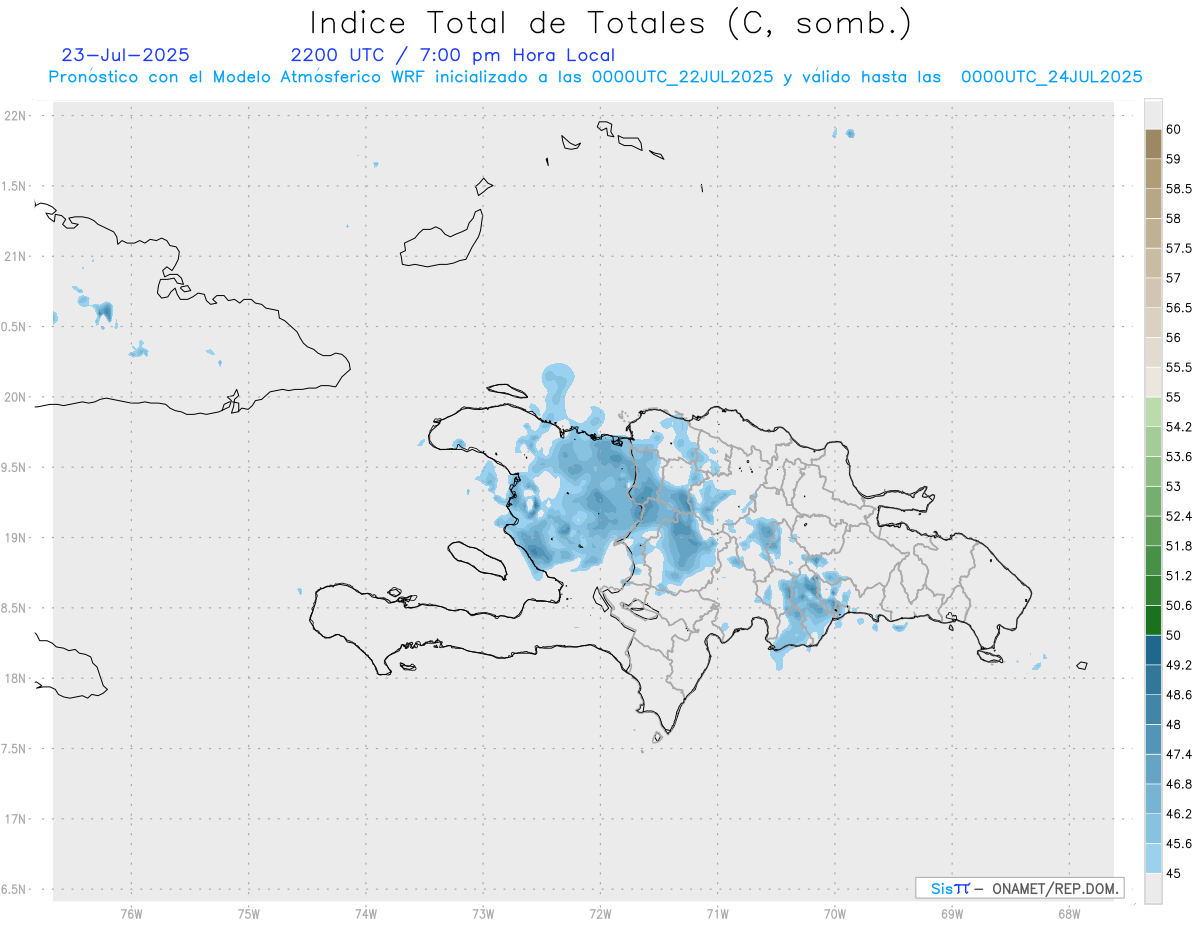Screen dimensions: 1200x927
Task: Click the "47.4" colorbar label
Action: pos(1179,754)
